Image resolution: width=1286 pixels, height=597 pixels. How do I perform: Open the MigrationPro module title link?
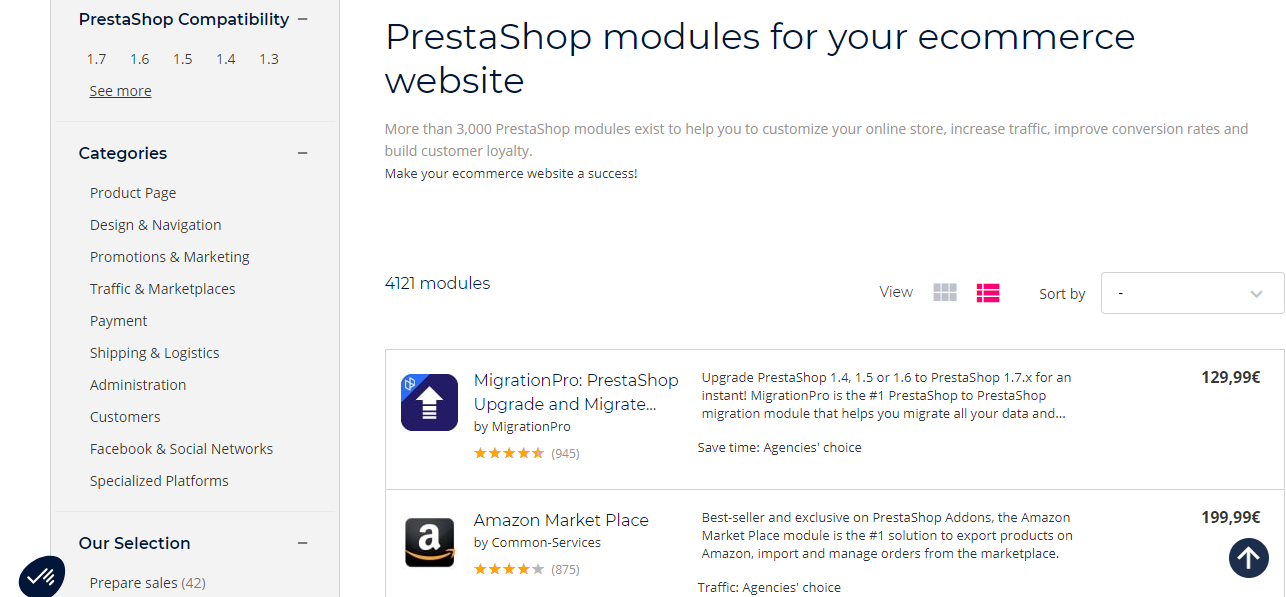(576, 392)
